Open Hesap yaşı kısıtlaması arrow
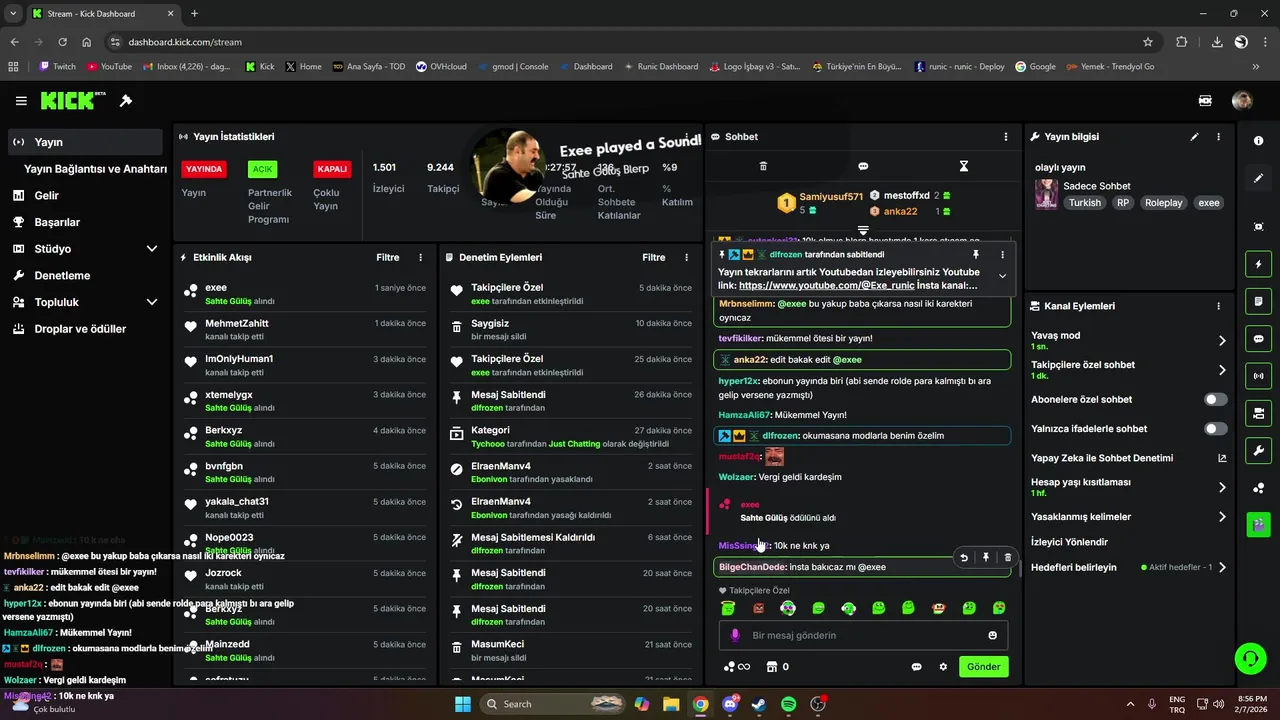 click(x=1222, y=488)
